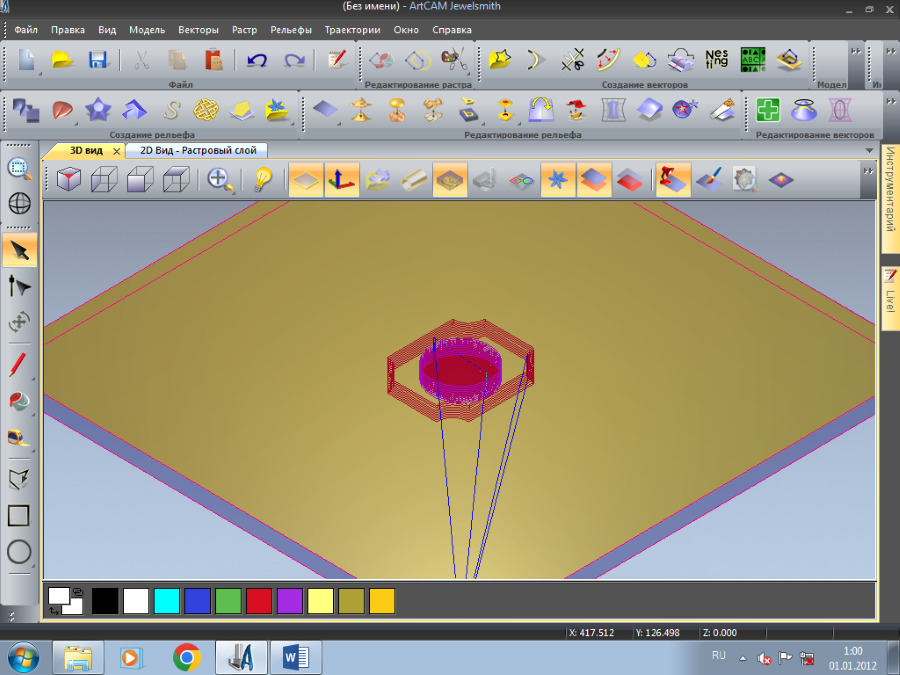Select the red pencil drawing tool
900x675 pixels.
pos(19,364)
